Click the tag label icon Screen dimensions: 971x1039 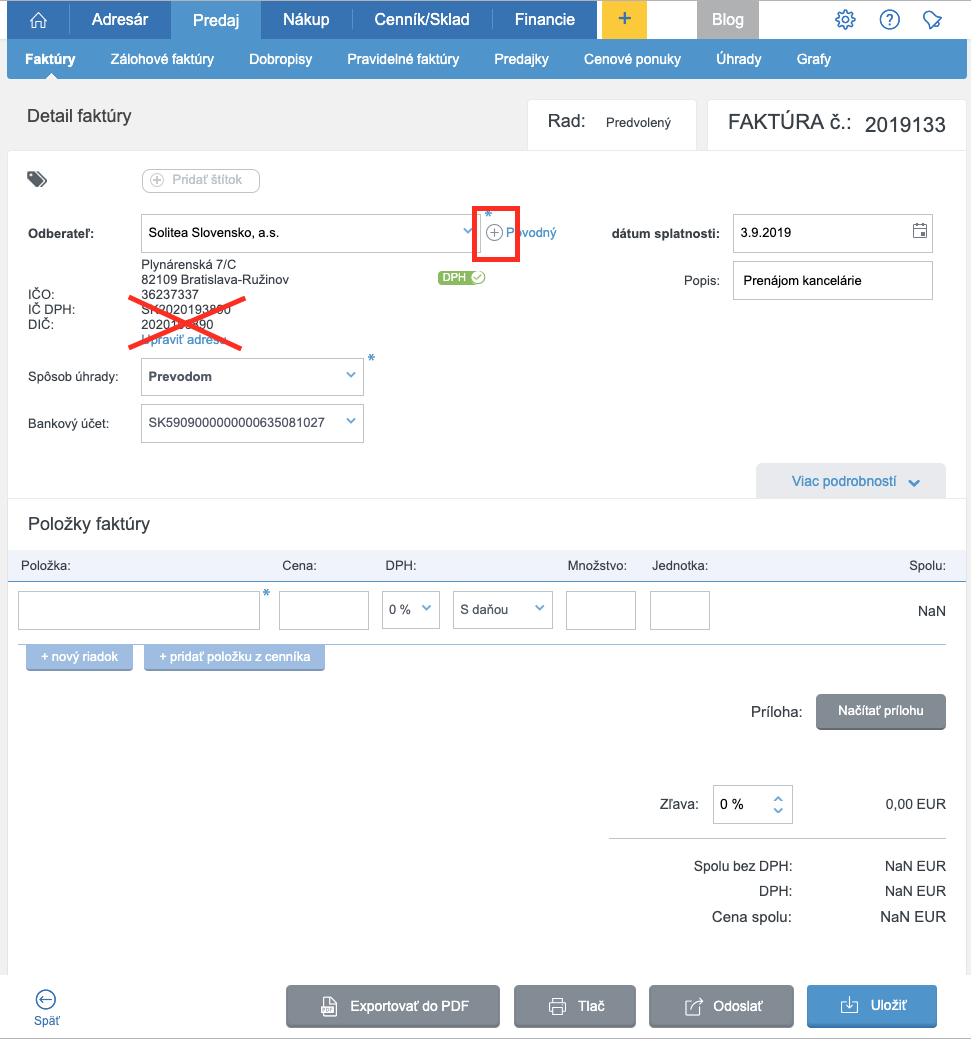37,179
